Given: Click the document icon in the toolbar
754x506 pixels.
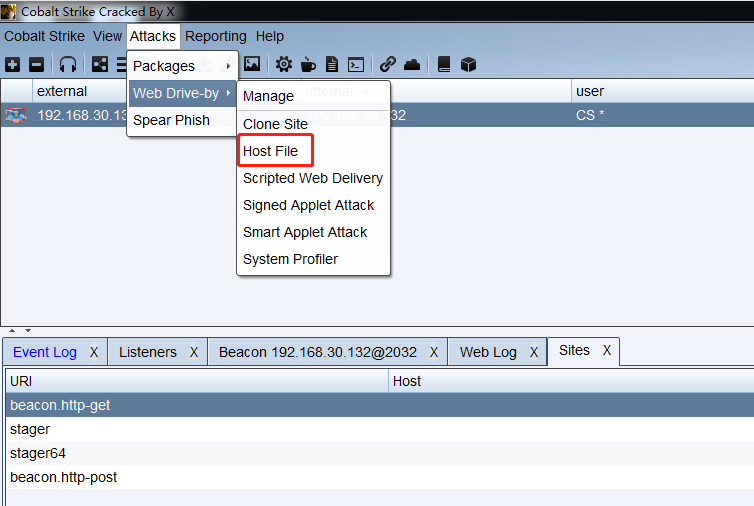Looking at the screenshot, I should point(332,64).
